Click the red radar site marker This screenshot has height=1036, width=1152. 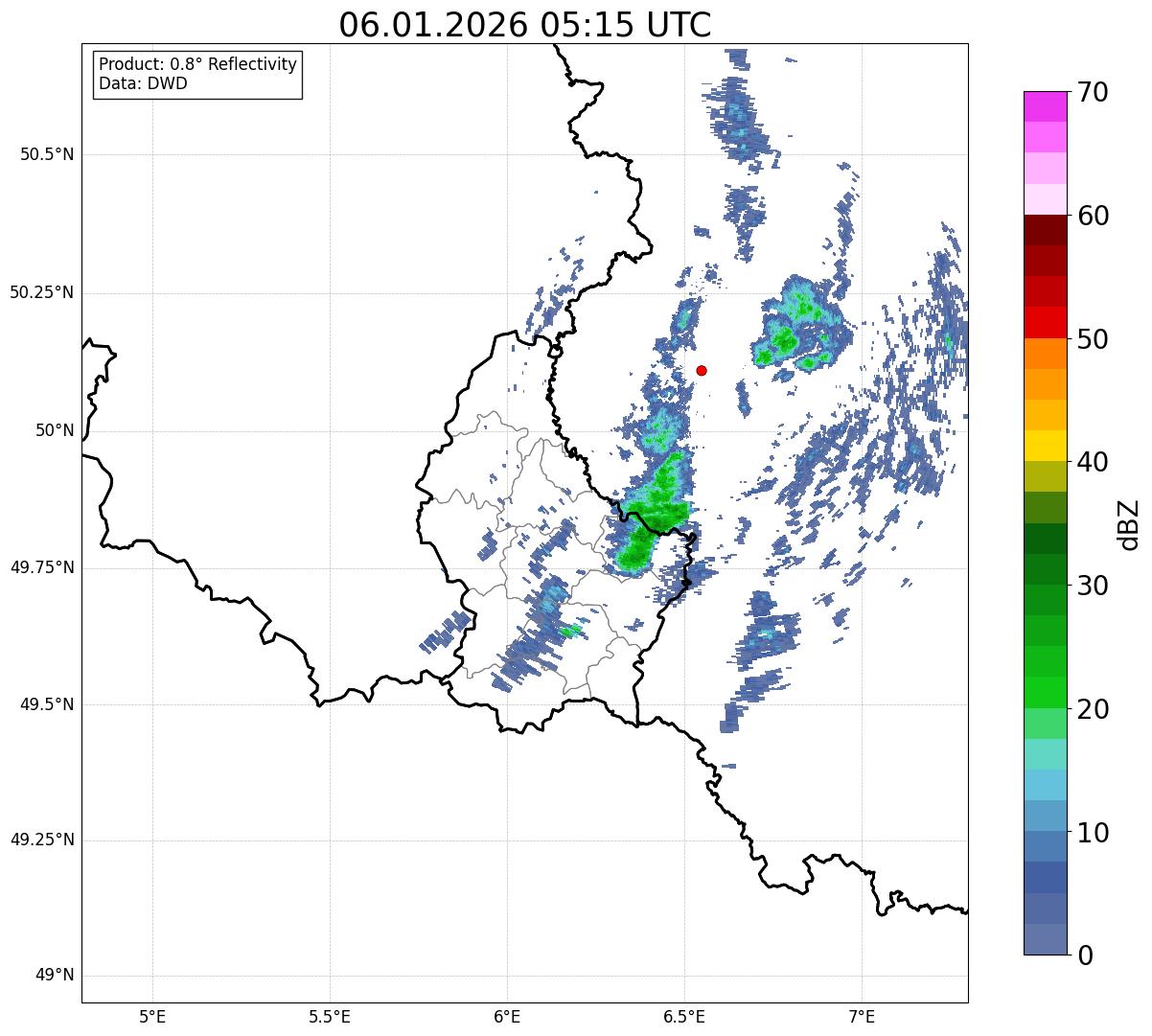point(702,370)
